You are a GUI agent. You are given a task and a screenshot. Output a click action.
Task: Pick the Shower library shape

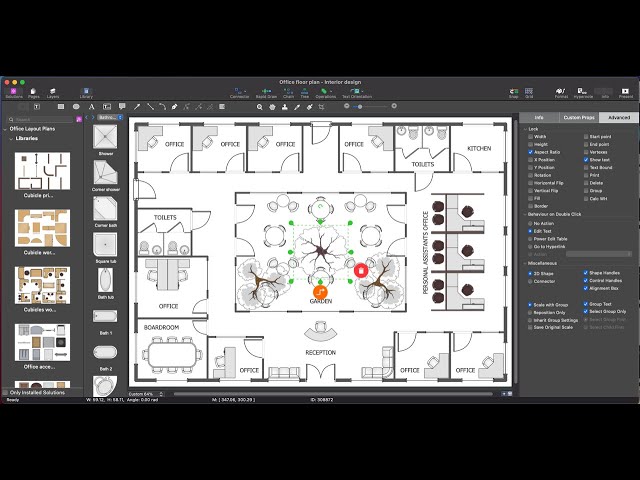105,137
